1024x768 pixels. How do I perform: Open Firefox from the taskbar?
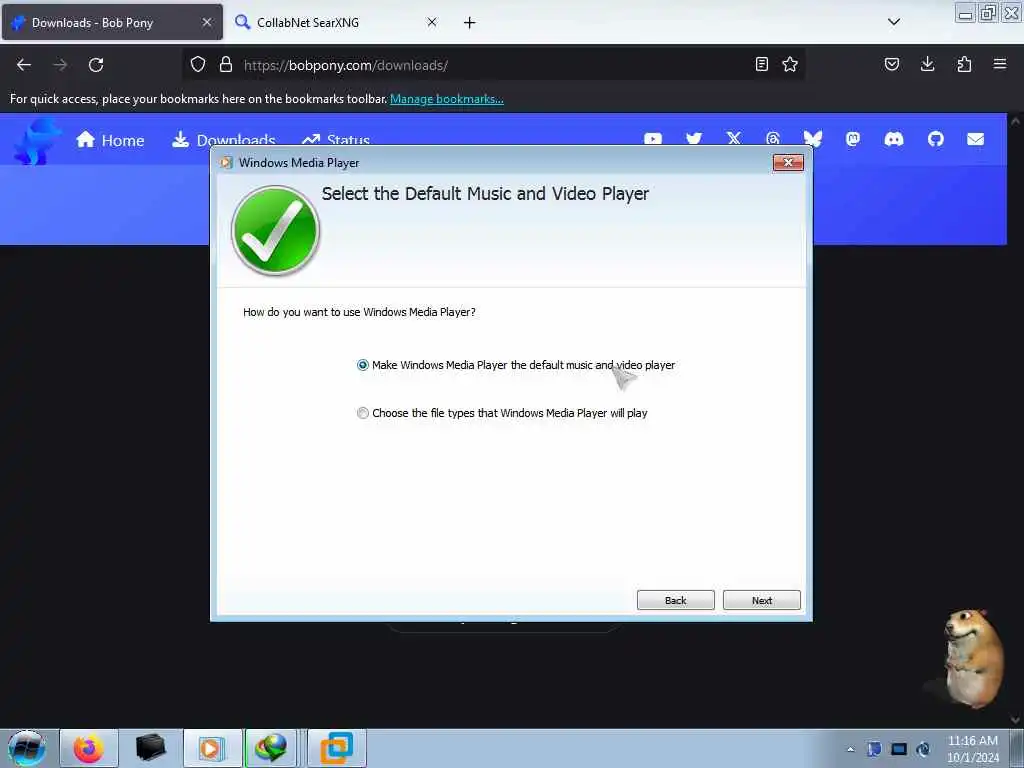click(x=89, y=748)
